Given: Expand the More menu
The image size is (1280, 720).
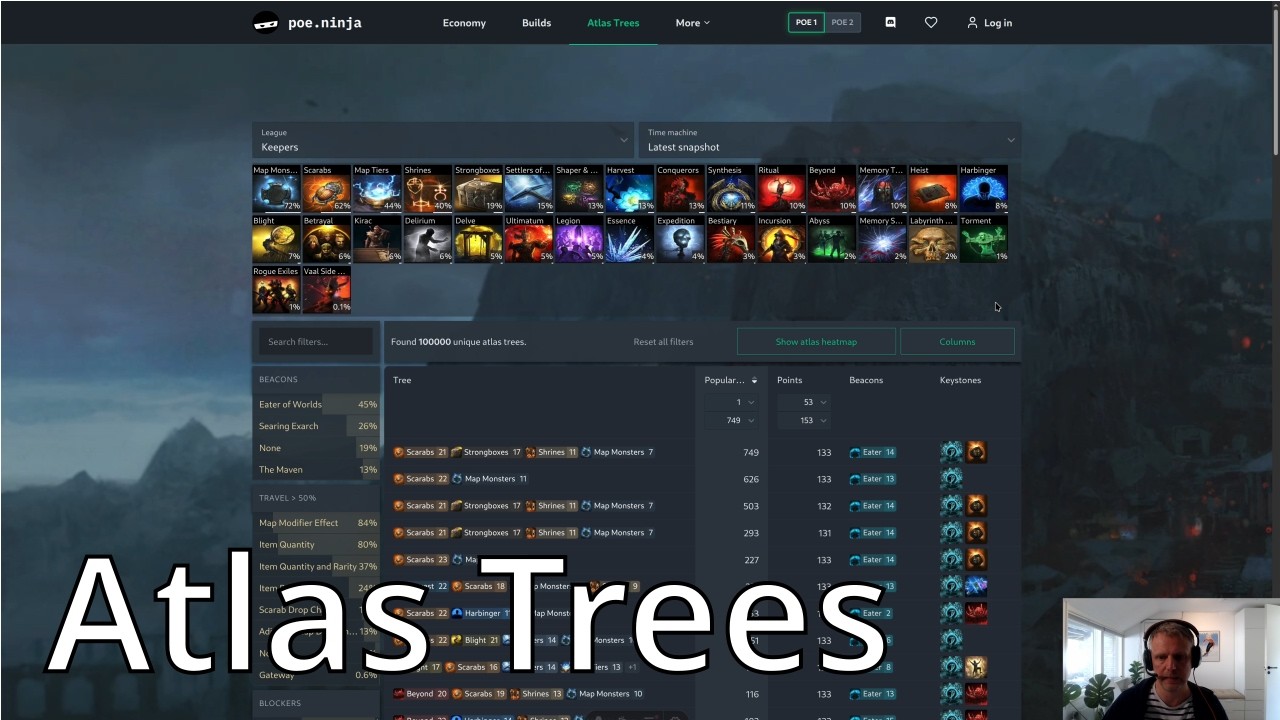Looking at the screenshot, I should (x=692, y=23).
